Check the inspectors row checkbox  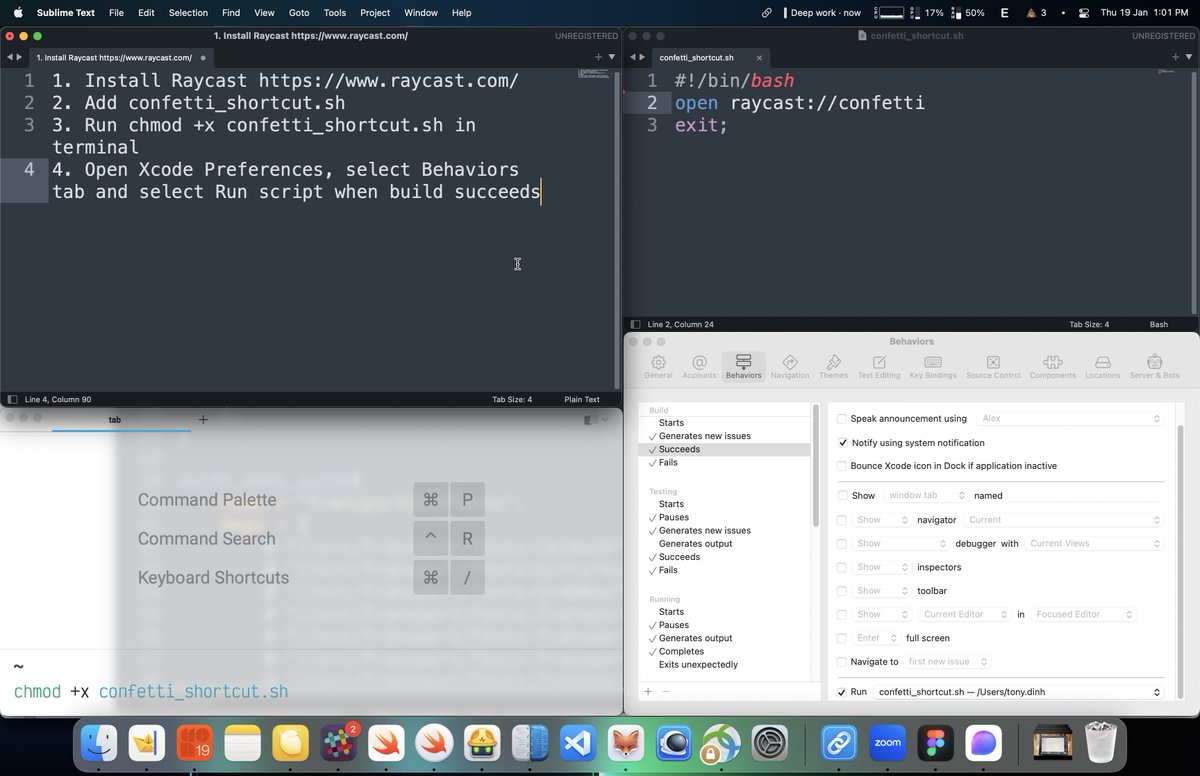click(x=841, y=567)
